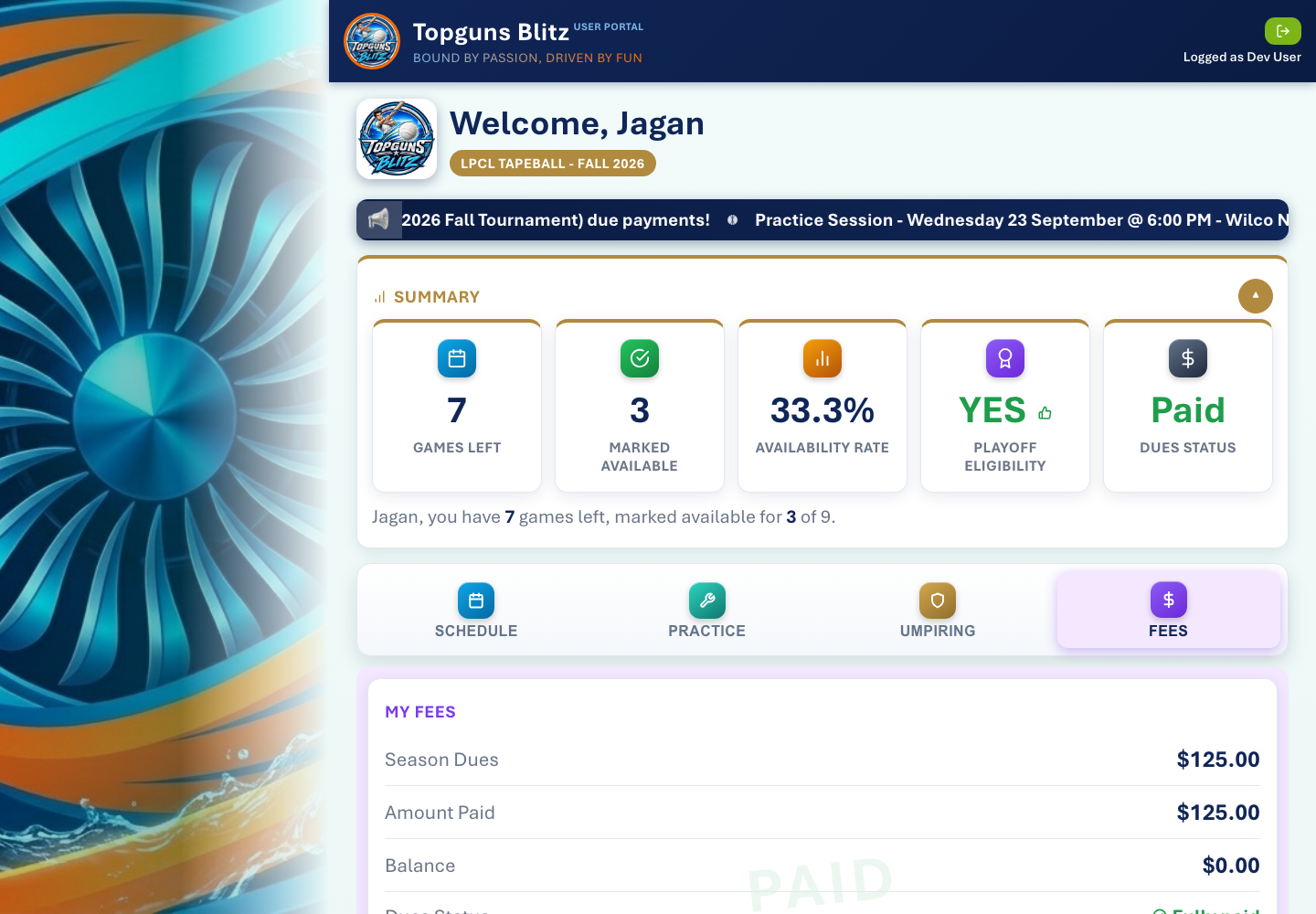Click the Season Dues $125.00 amount
The image size is (1316, 914).
pyautogui.click(x=1218, y=760)
